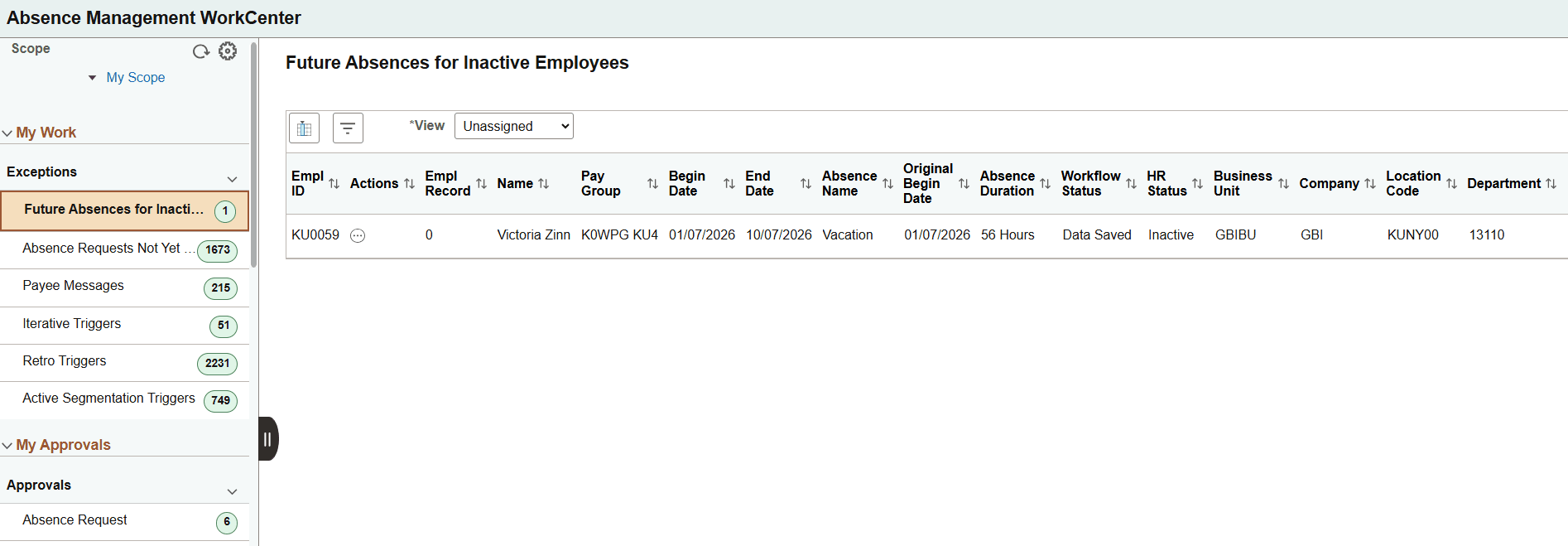
Task: Collapse the side panel using the handle
Action: click(268, 439)
